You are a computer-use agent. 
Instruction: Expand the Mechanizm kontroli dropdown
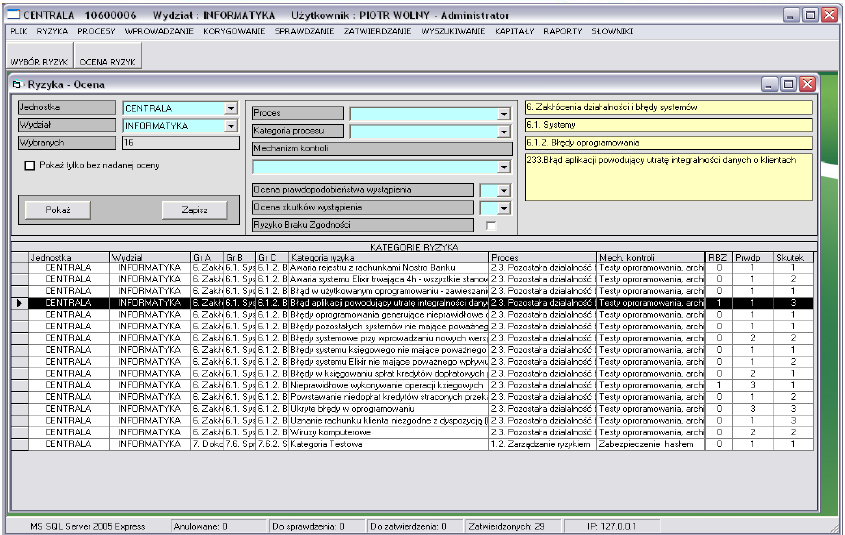[504, 167]
